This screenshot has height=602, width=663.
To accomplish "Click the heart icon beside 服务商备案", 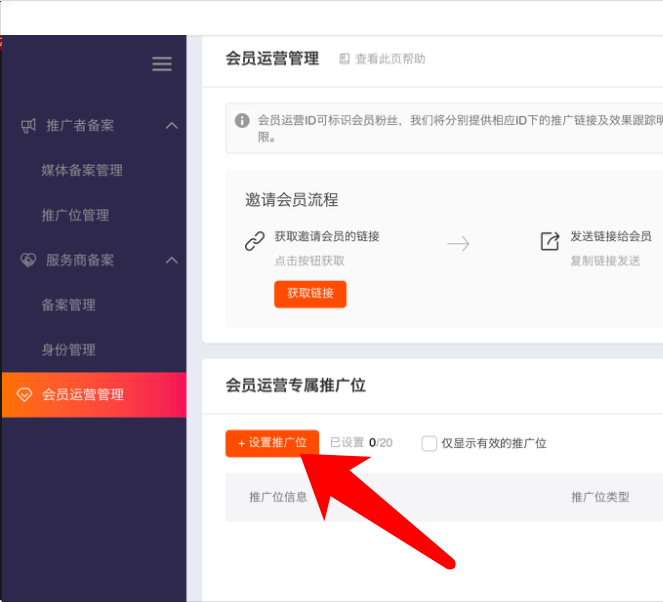I will coord(28,260).
